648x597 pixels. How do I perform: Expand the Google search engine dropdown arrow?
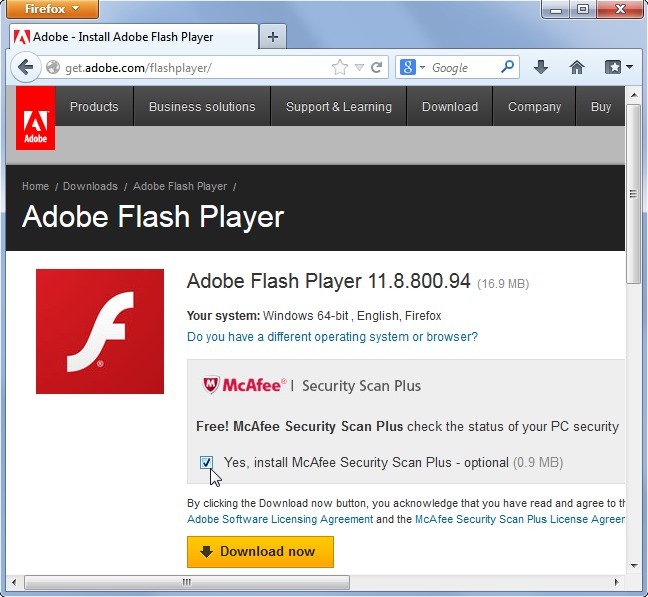[x=422, y=67]
